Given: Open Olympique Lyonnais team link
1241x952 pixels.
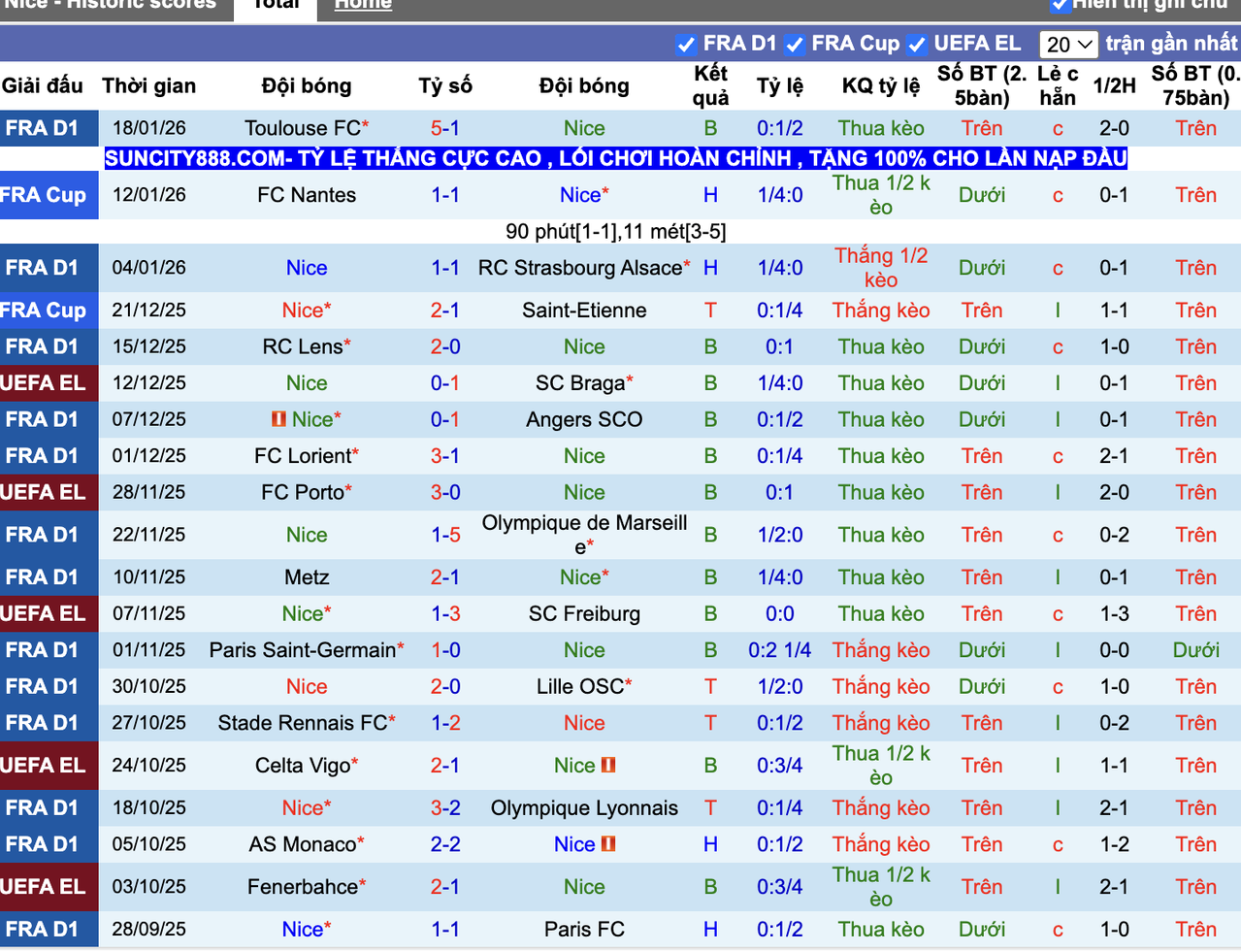Looking at the screenshot, I should click(x=584, y=808).
